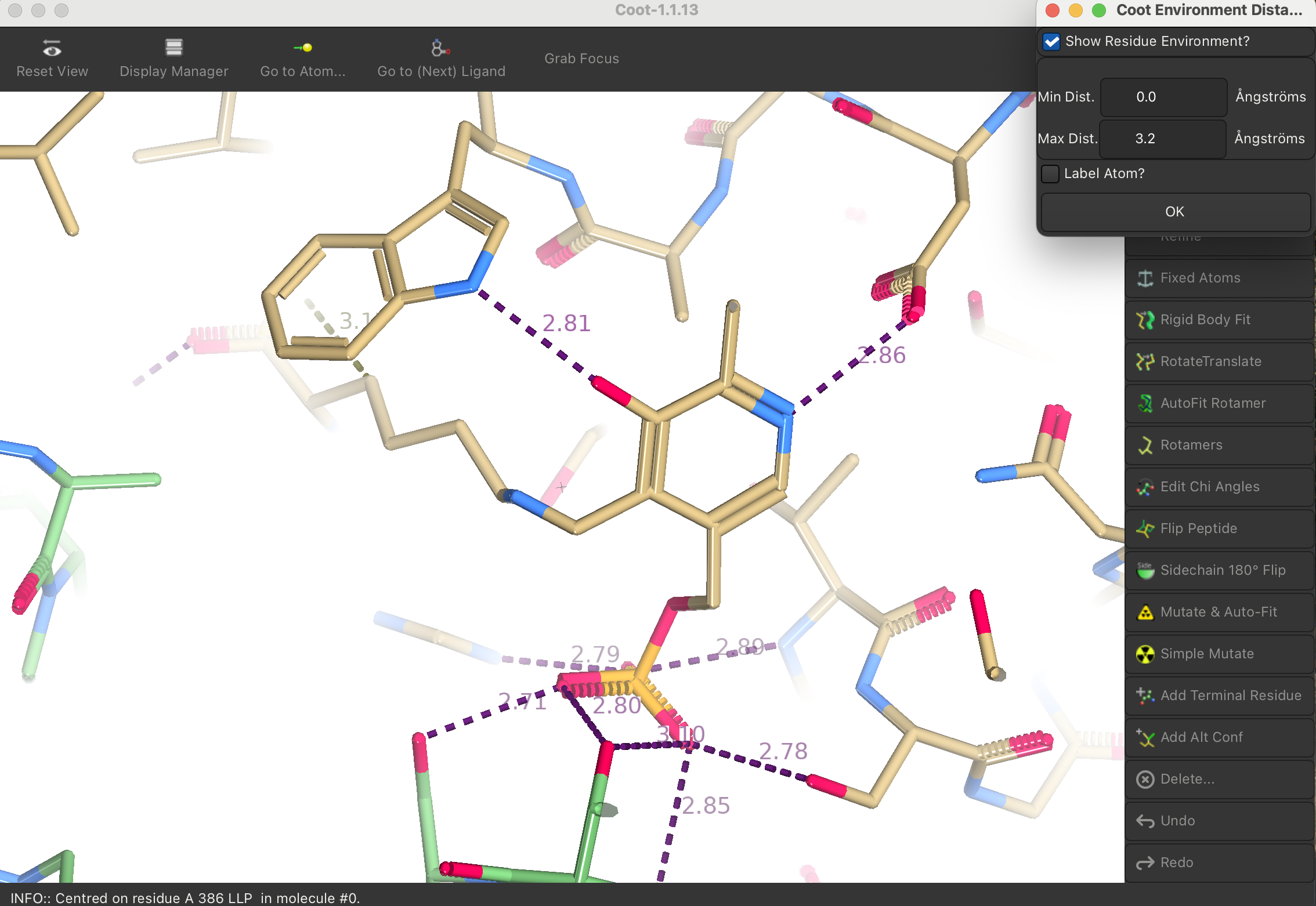Enable the Label Atom checkbox
Screen dimensions: 1316x906
(1050, 173)
